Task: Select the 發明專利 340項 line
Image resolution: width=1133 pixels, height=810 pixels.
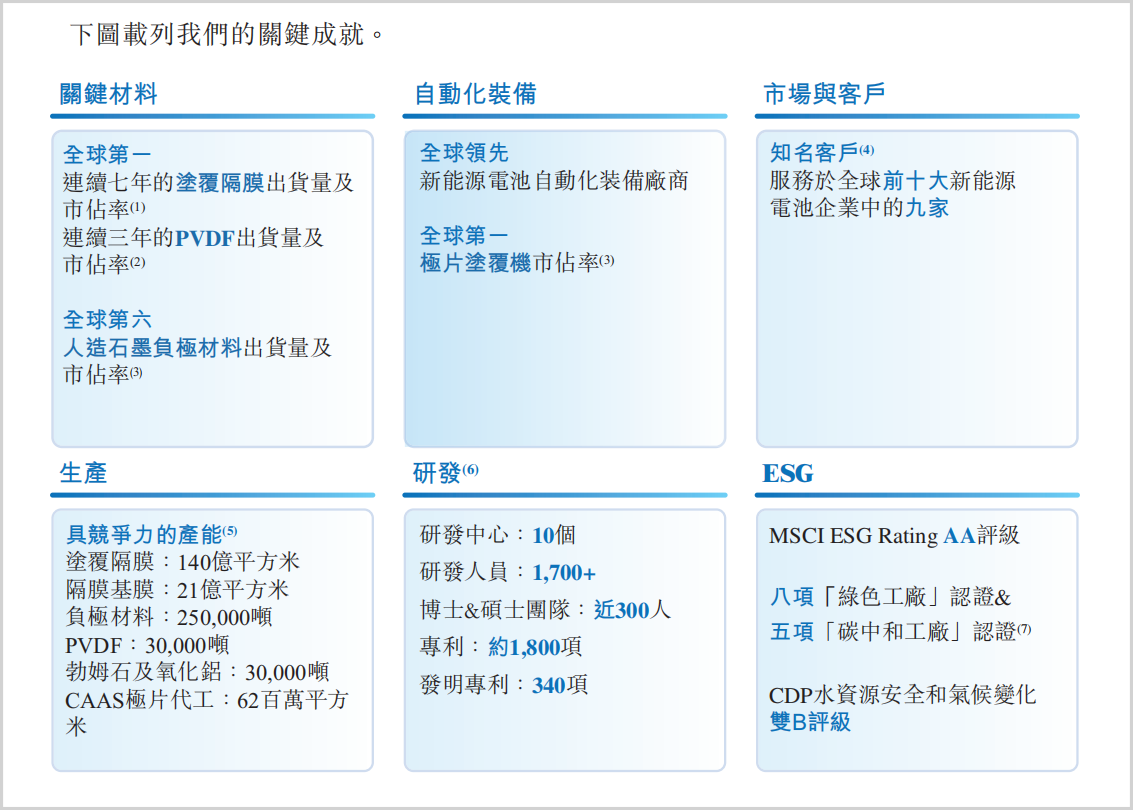Action: 504,685
